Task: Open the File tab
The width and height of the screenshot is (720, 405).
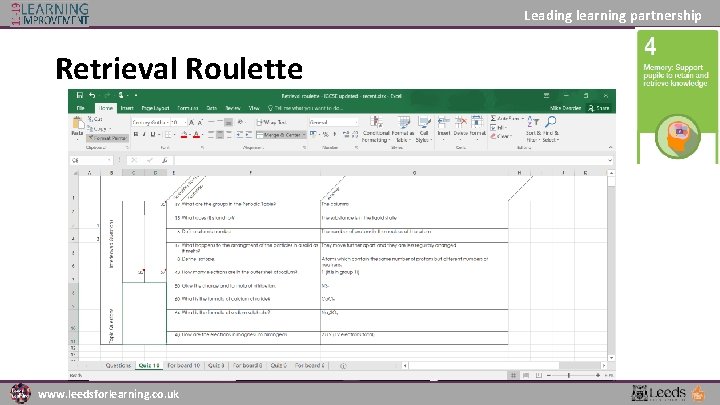Action: [81, 108]
